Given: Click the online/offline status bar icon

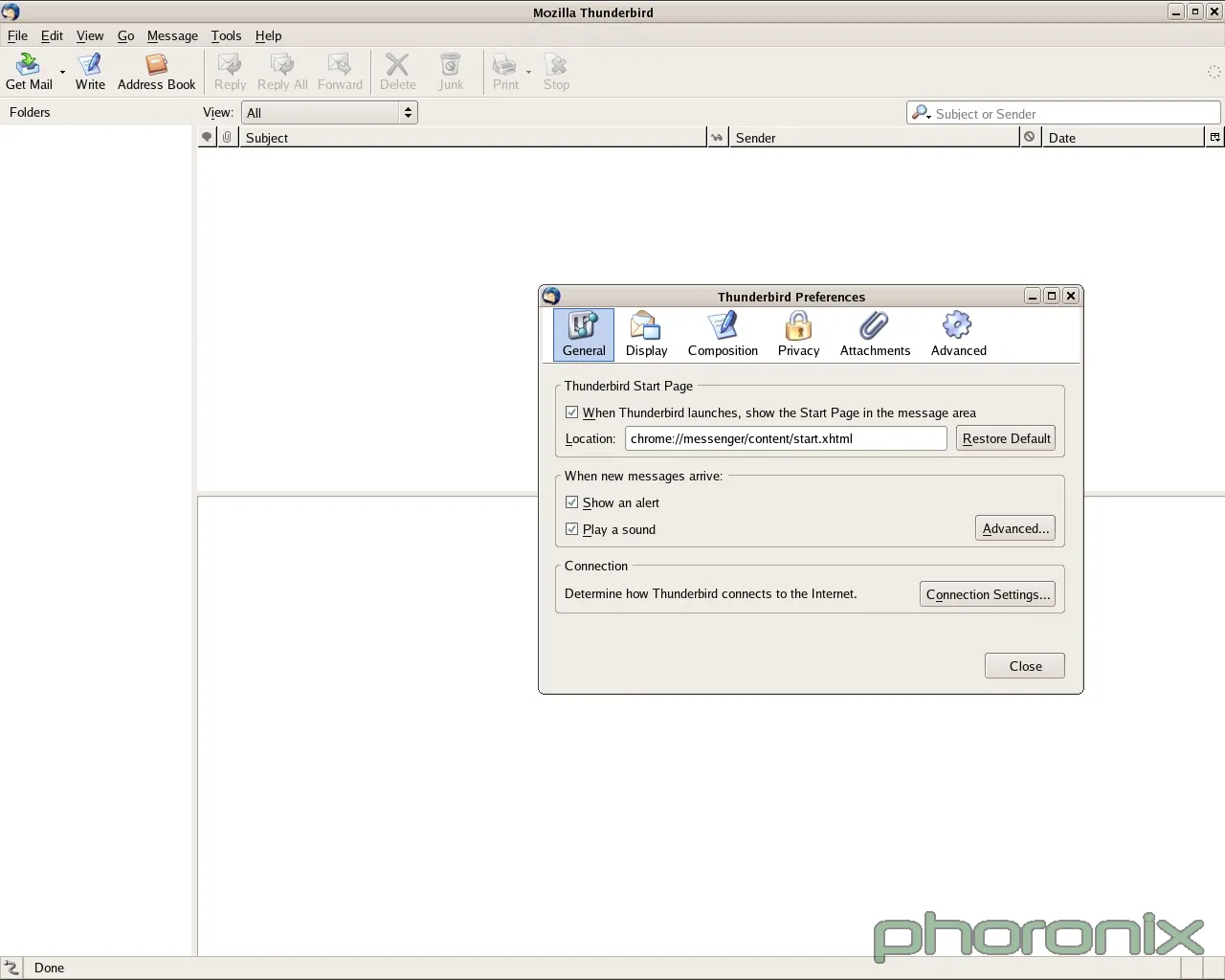Looking at the screenshot, I should tap(11, 968).
